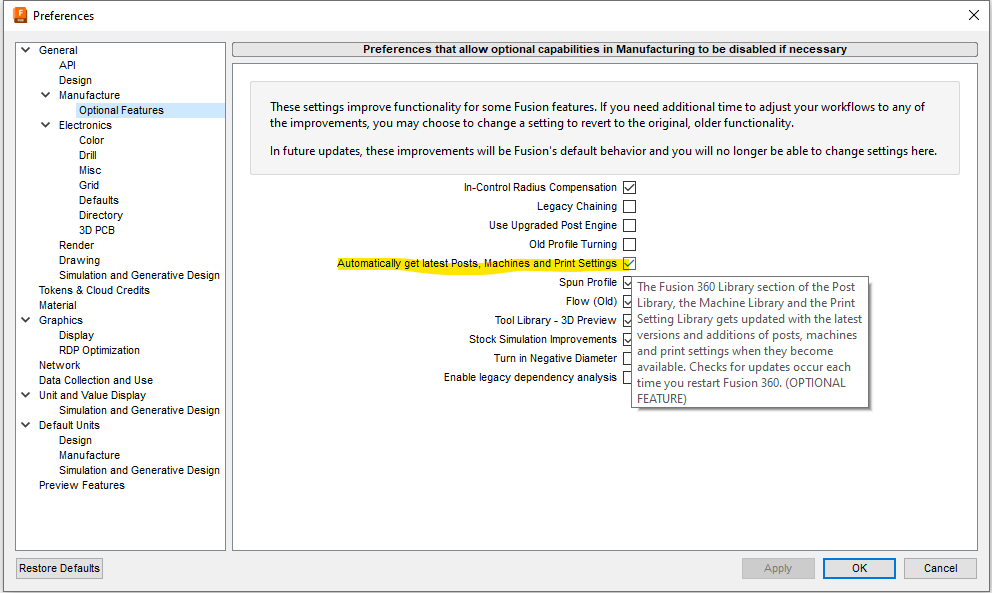Screen dimensions: 992x593
Task: Close the Preferences dialog
Action: click(x=974, y=15)
